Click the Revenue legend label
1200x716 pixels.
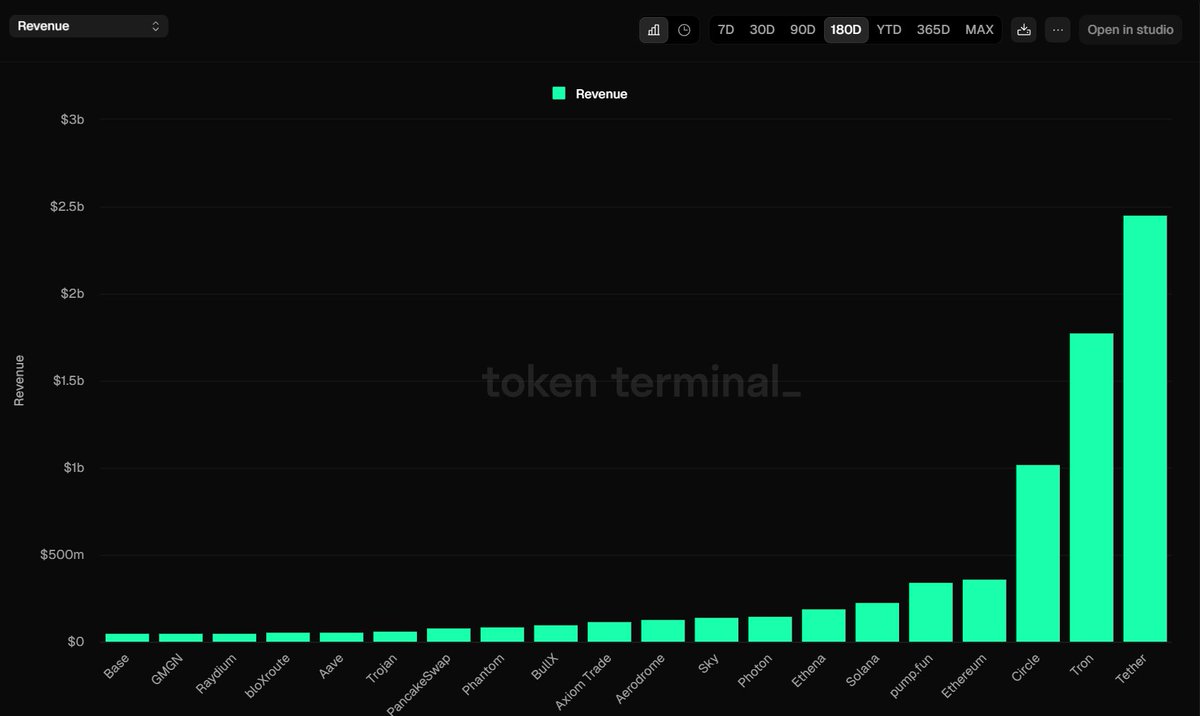coord(601,94)
